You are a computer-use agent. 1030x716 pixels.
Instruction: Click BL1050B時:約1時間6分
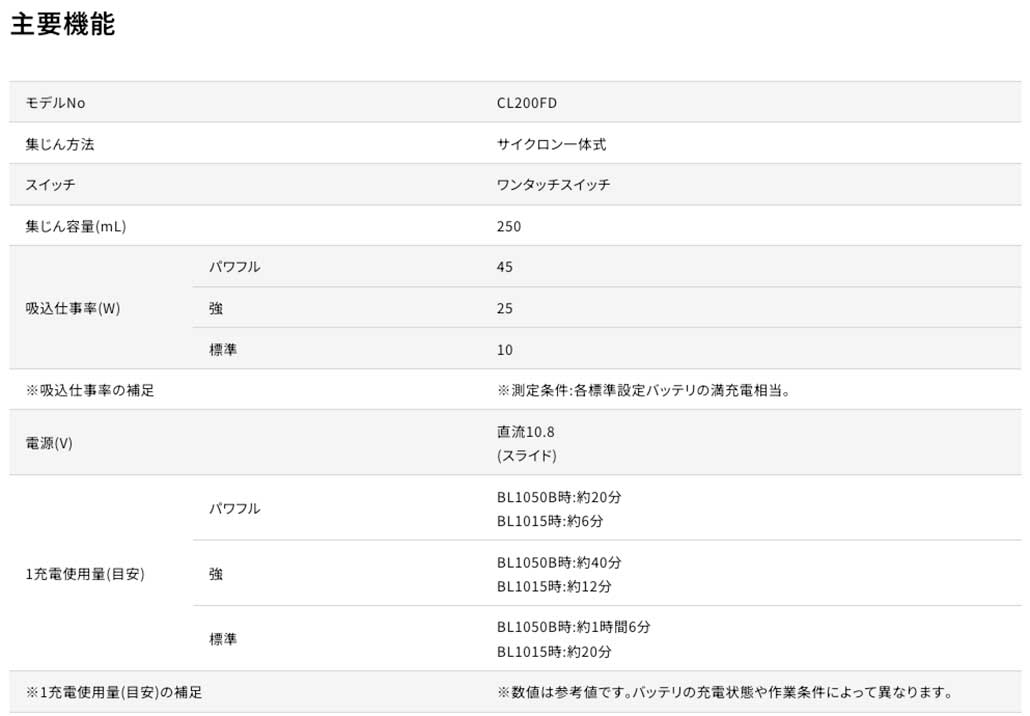(x=573, y=627)
